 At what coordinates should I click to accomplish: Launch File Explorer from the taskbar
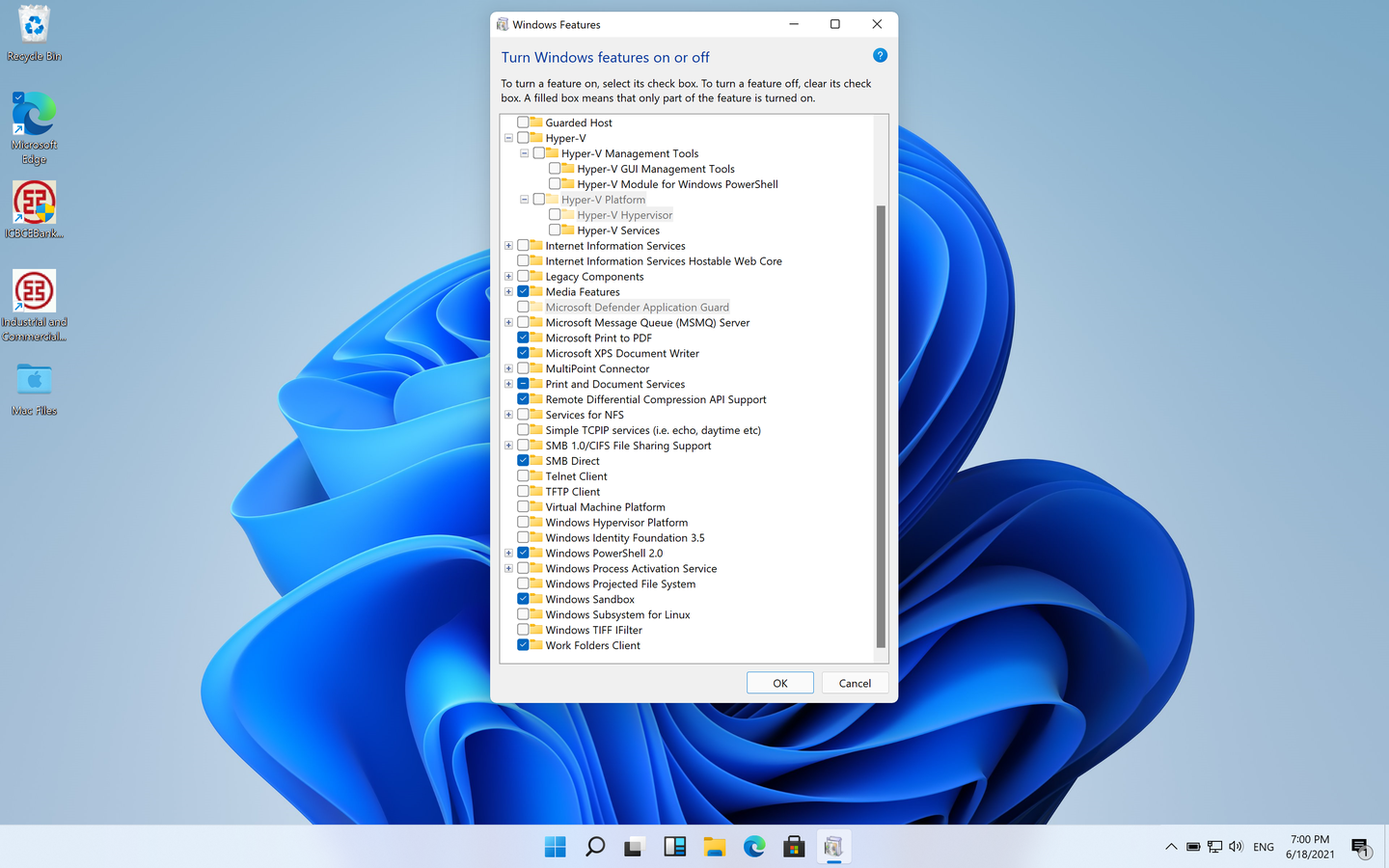714,846
